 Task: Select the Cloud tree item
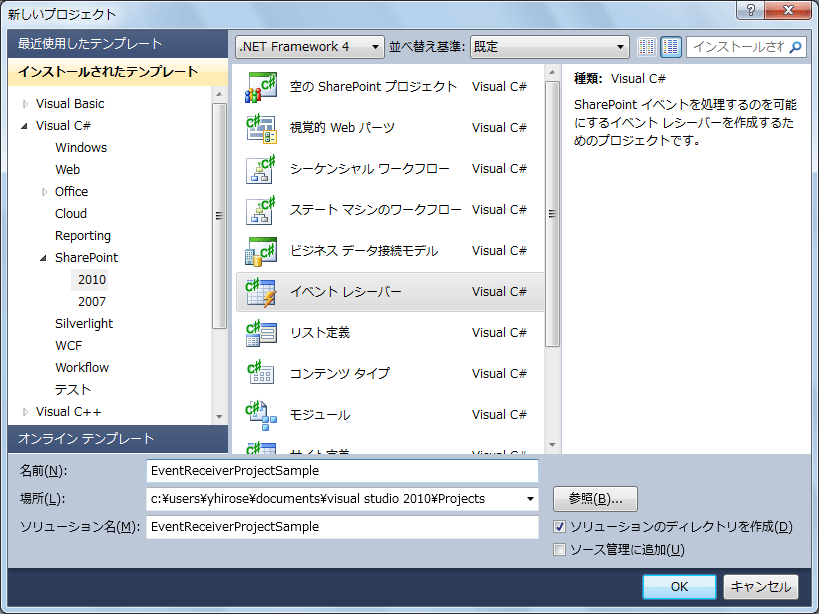click(x=71, y=214)
